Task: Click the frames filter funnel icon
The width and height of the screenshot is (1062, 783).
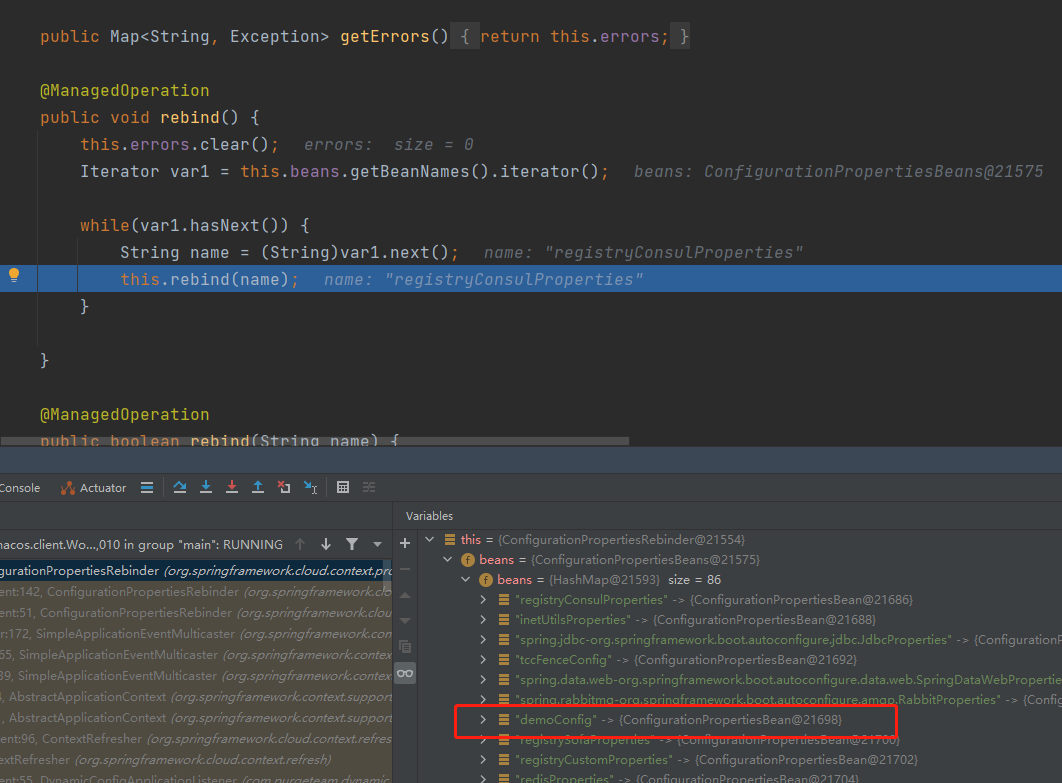Action: 352,544
